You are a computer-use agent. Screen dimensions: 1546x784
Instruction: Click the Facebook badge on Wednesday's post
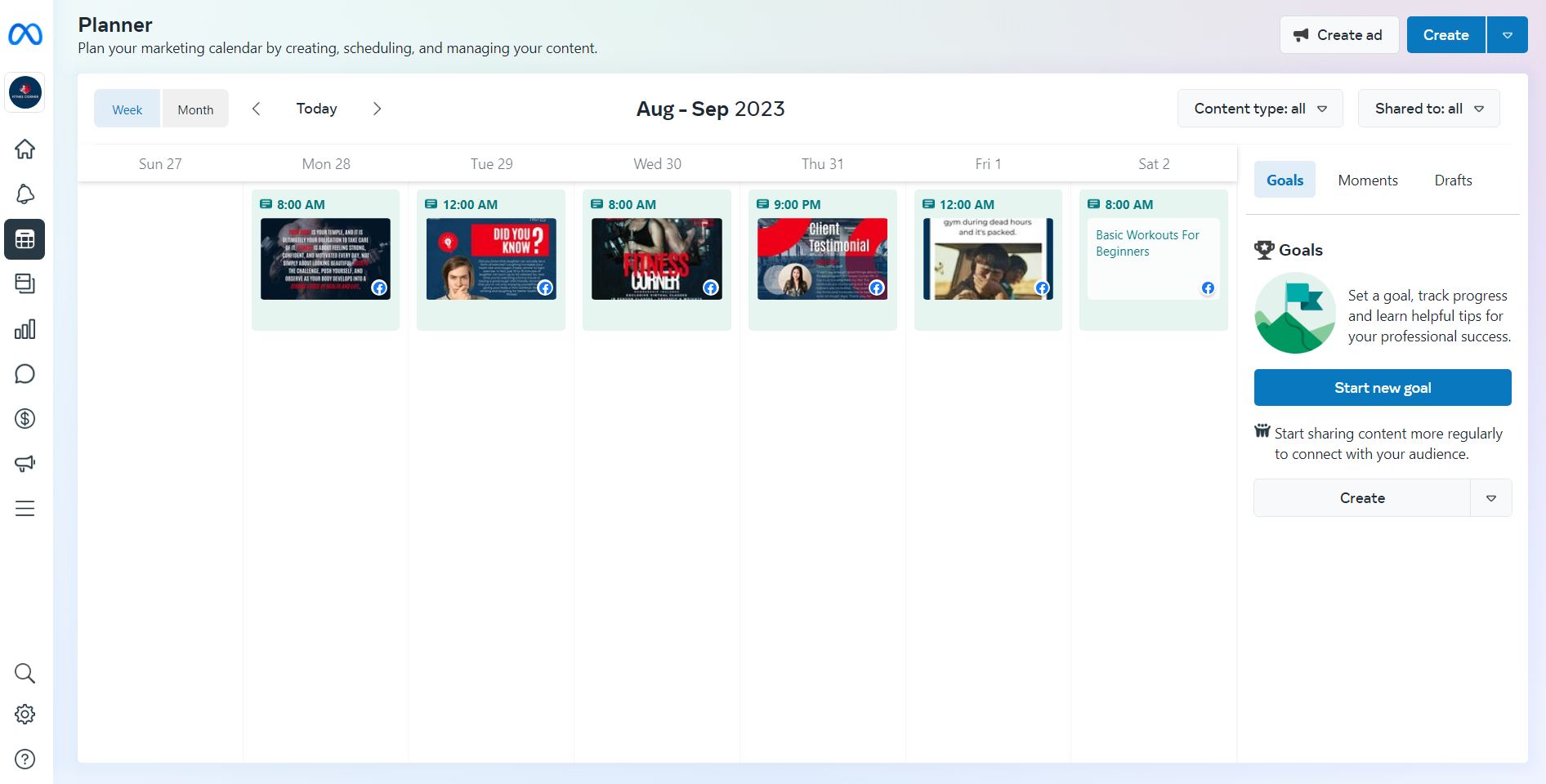[711, 287]
